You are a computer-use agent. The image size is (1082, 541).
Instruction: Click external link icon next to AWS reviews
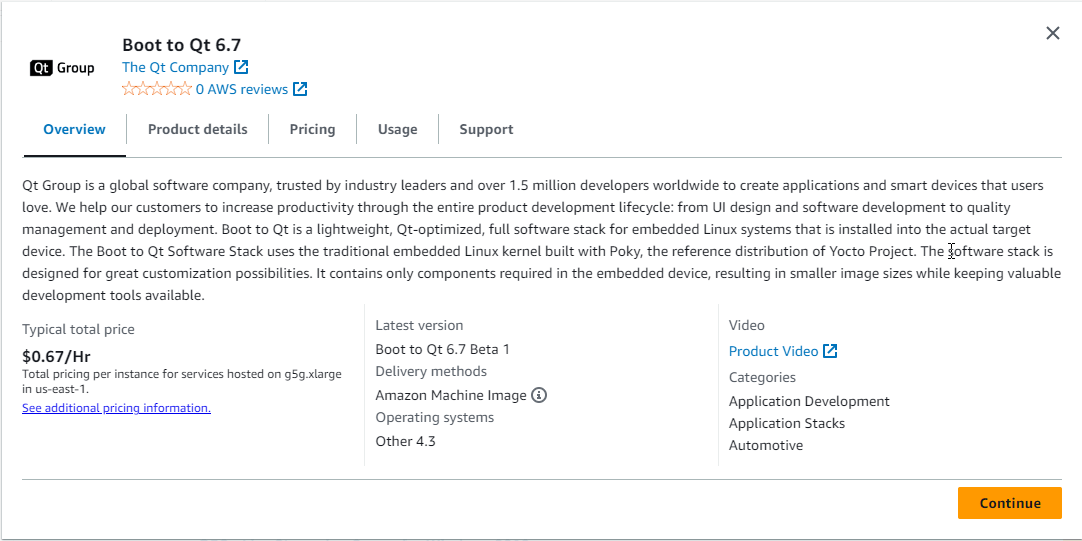coord(300,89)
